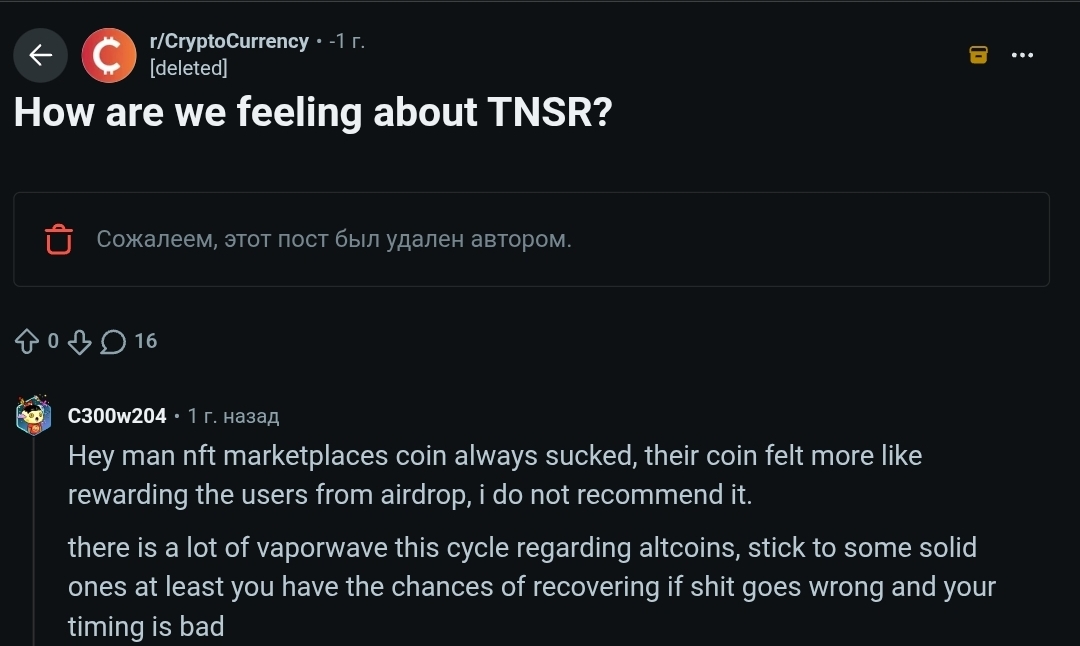The image size is (1080, 646).
Task: Click the yellow archived post icon
Action: pos(979,55)
